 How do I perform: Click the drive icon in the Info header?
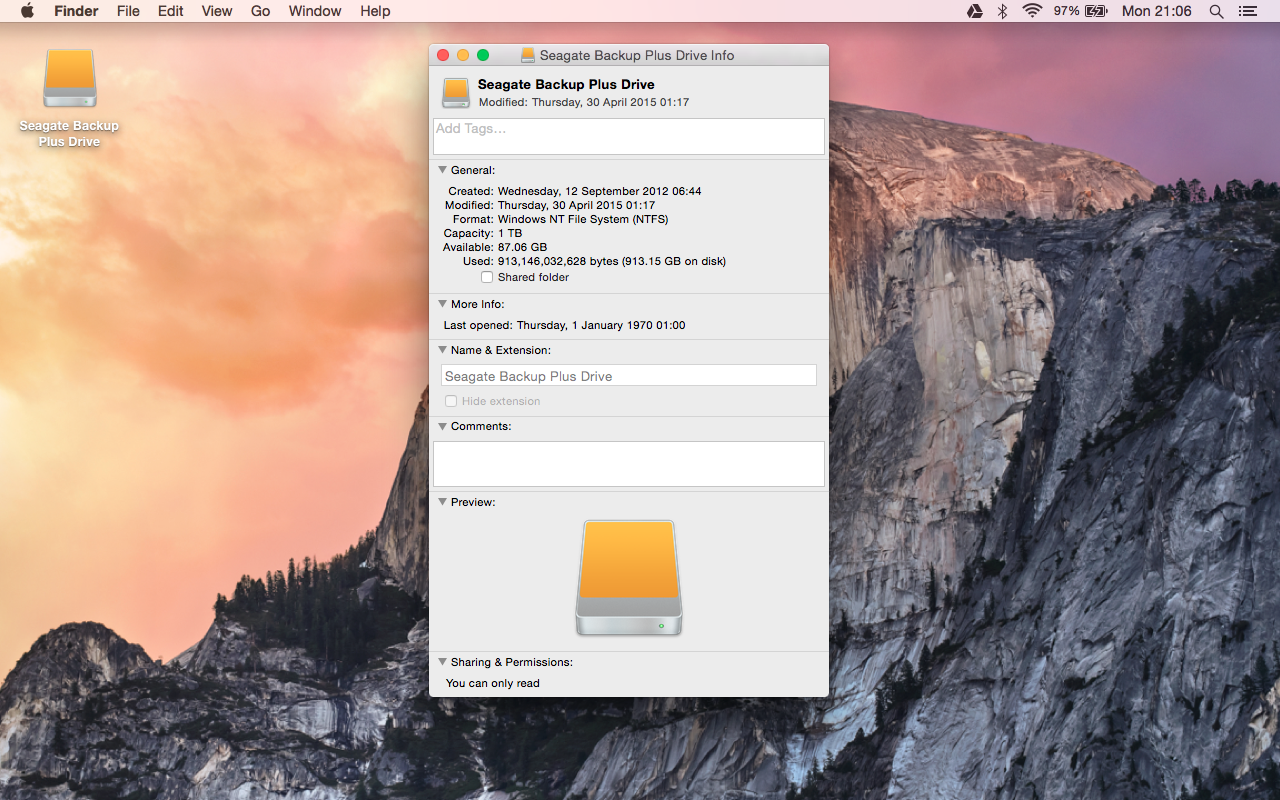tap(456, 93)
